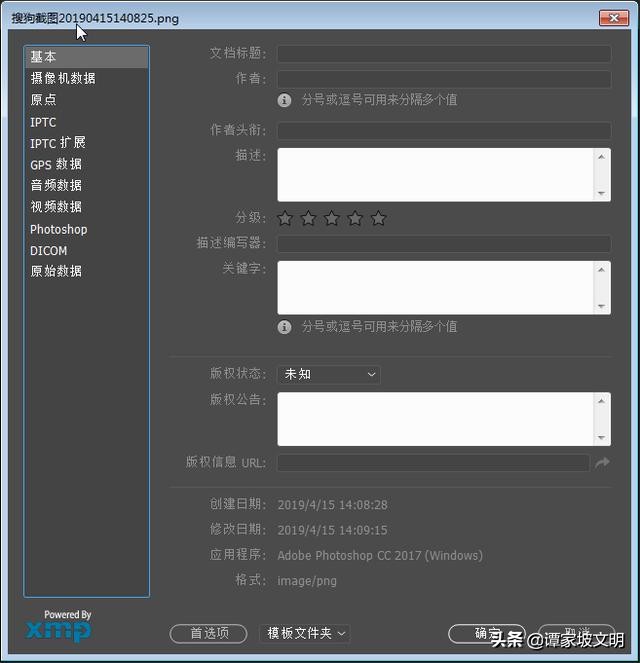Set rating to three stars
This screenshot has height=663, width=640.
332,218
